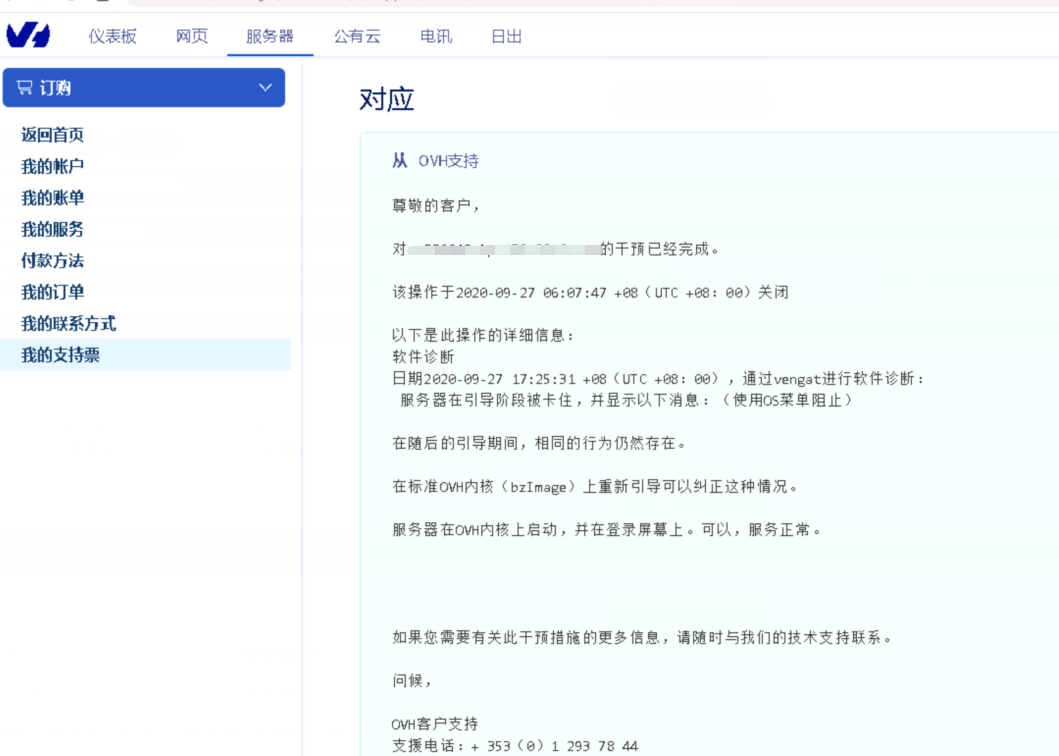Select the highlighted 我的支持票 item
The height and width of the screenshot is (756, 1059).
pyautogui.click(x=61, y=355)
